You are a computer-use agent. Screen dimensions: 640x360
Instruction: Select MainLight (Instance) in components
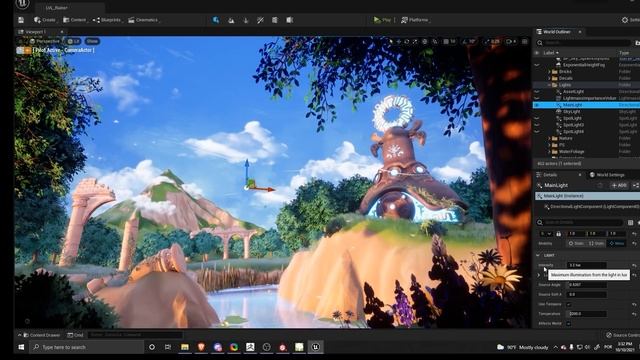[x=587, y=196]
